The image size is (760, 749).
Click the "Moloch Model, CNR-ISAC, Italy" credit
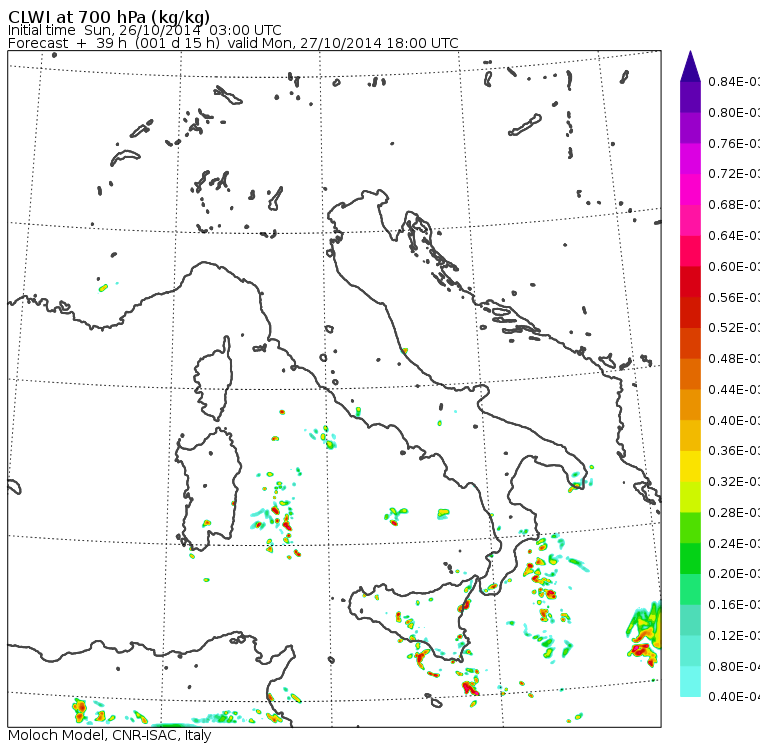[110, 735]
